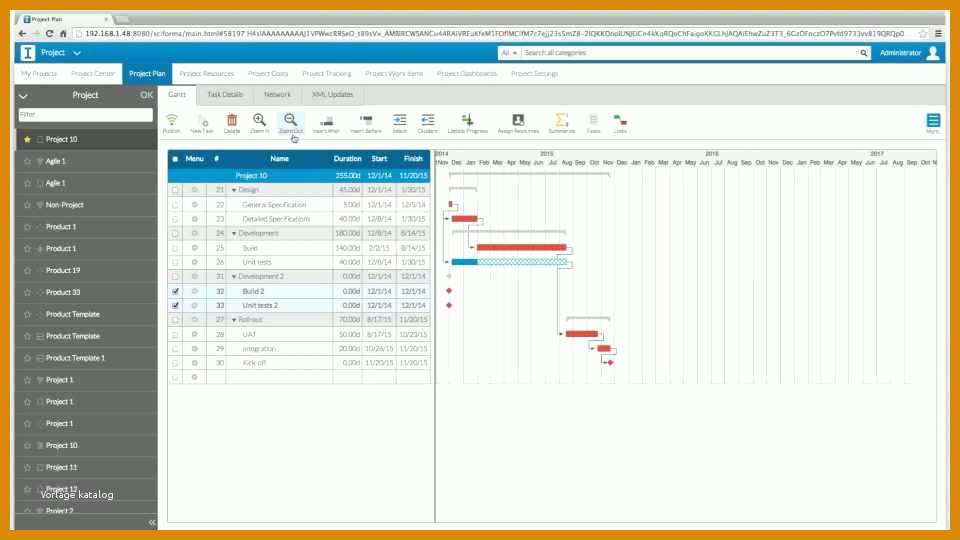
Task: Open the Project Costs tab
Action: [x=268, y=73]
